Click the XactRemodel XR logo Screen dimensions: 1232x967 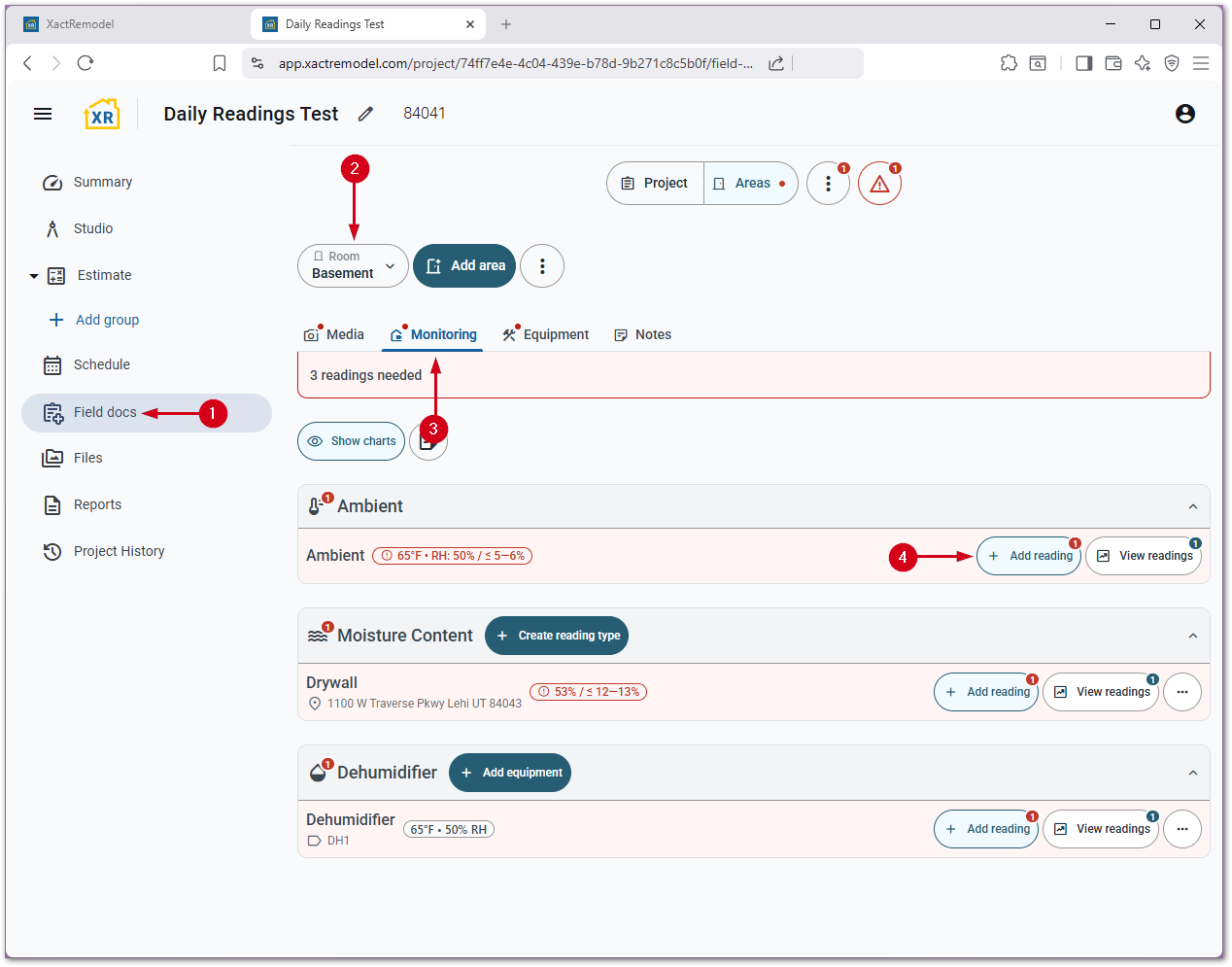[102, 115]
